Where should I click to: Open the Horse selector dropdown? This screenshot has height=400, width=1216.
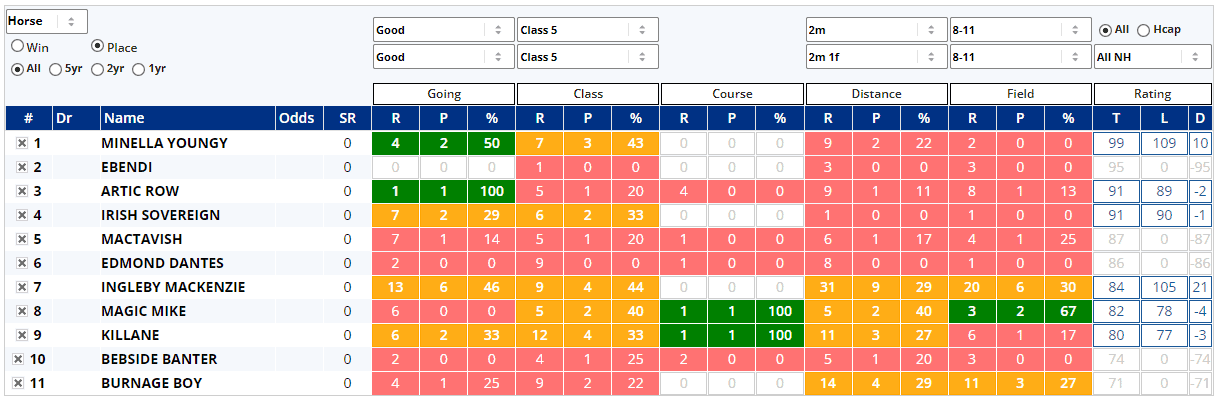click(47, 21)
